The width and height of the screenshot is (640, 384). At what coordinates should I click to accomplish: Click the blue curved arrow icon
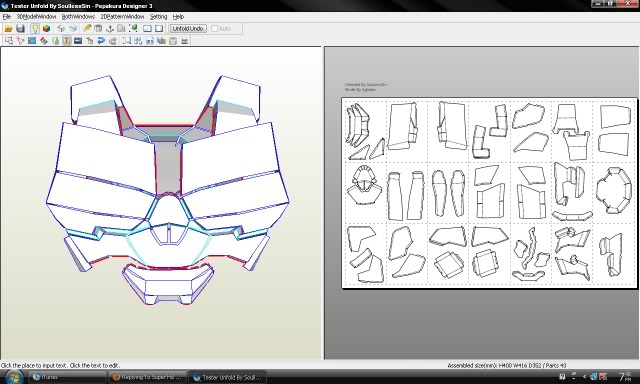(x=101, y=40)
